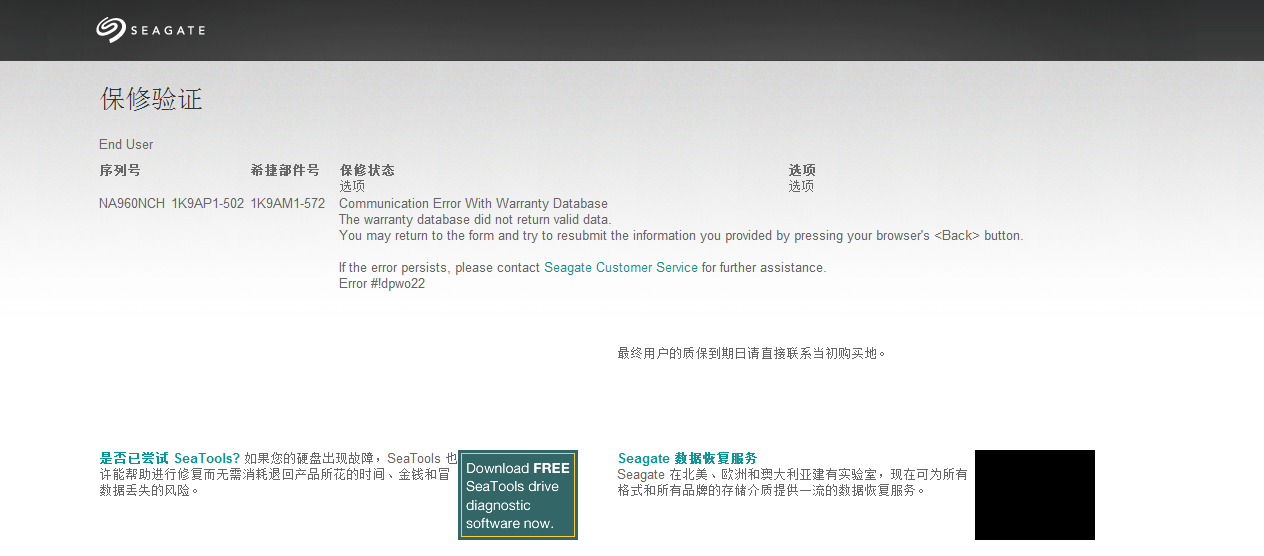Click the Download FREE SeaTools banner
The height and width of the screenshot is (556, 1264).
[x=518, y=495]
